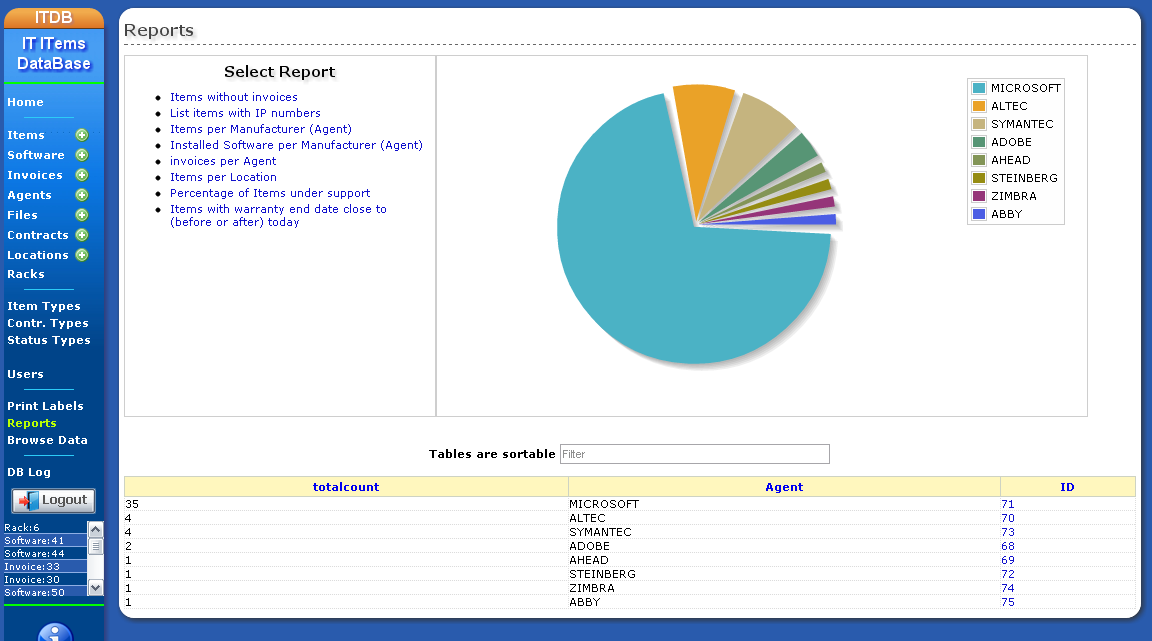Click history list scroll up arrow
The image size is (1152, 641).
coord(96,529)
